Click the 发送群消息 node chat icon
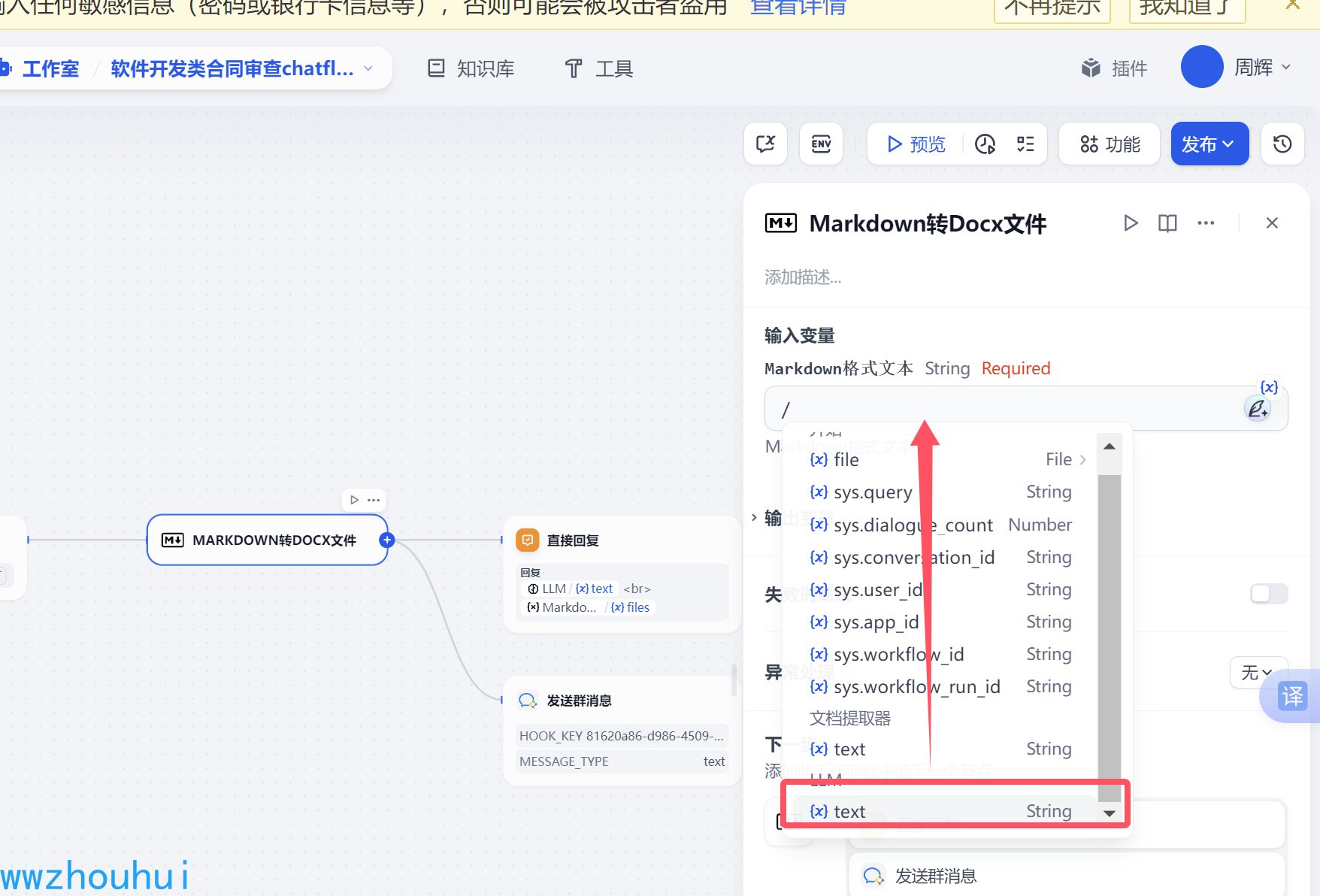The width and height of the screenshot is (1320, 896). pyautogui.click(x=528, y=701)
